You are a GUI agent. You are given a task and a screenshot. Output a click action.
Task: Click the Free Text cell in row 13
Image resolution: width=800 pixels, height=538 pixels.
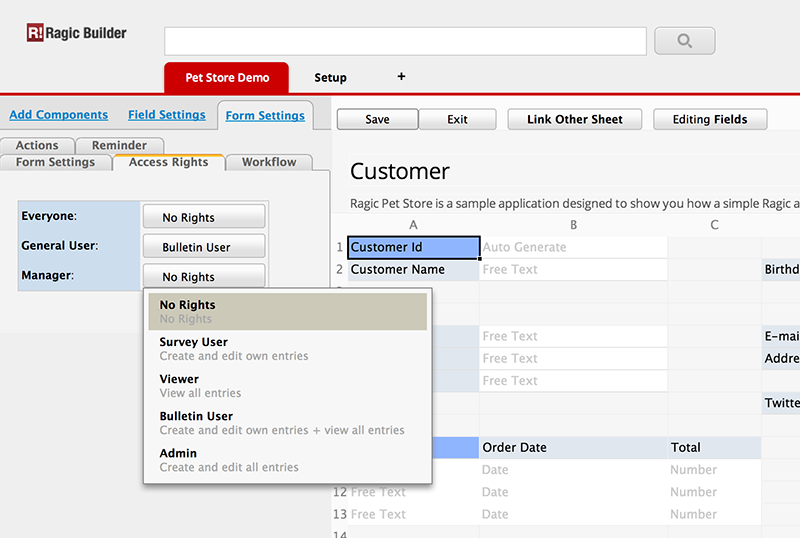point(414,514)
